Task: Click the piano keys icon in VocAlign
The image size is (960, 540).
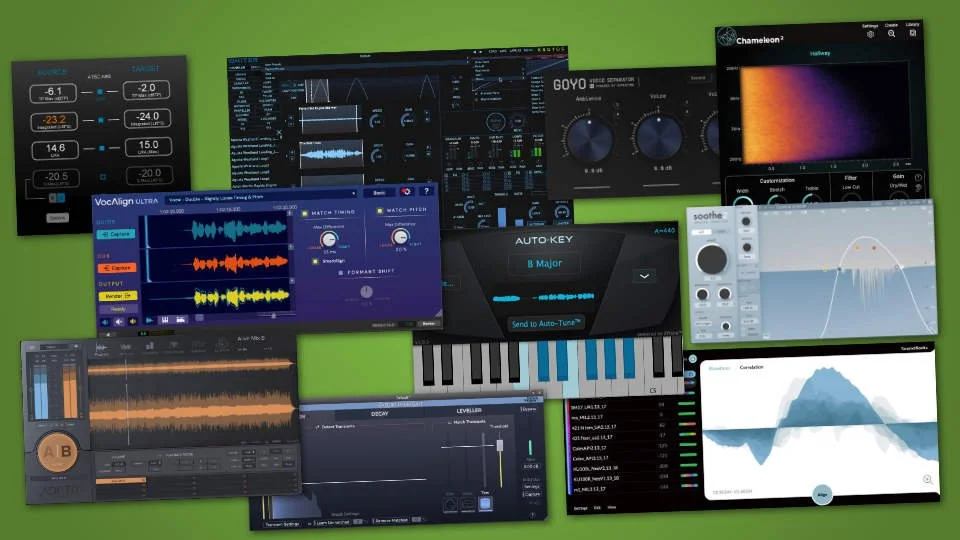Action: point(165,320)
